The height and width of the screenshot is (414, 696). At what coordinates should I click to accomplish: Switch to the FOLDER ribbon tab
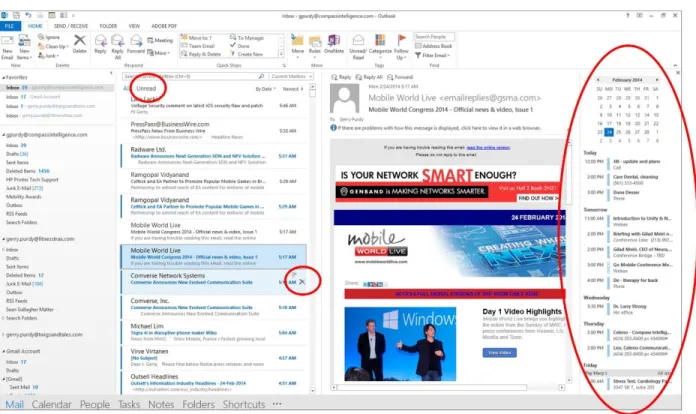point(108,26)
